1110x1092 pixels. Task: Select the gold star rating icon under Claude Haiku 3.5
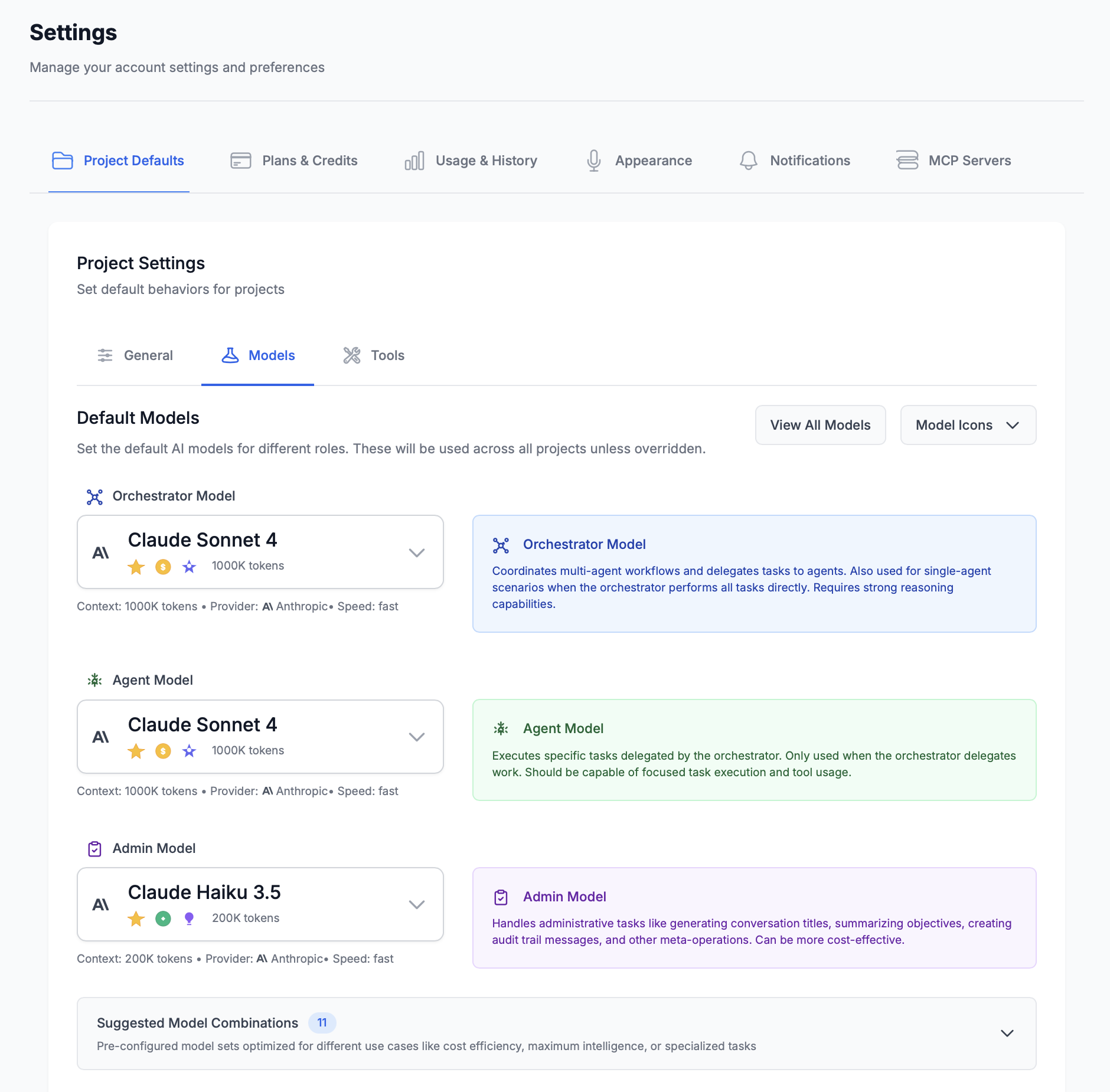click(x=136, y=919)
